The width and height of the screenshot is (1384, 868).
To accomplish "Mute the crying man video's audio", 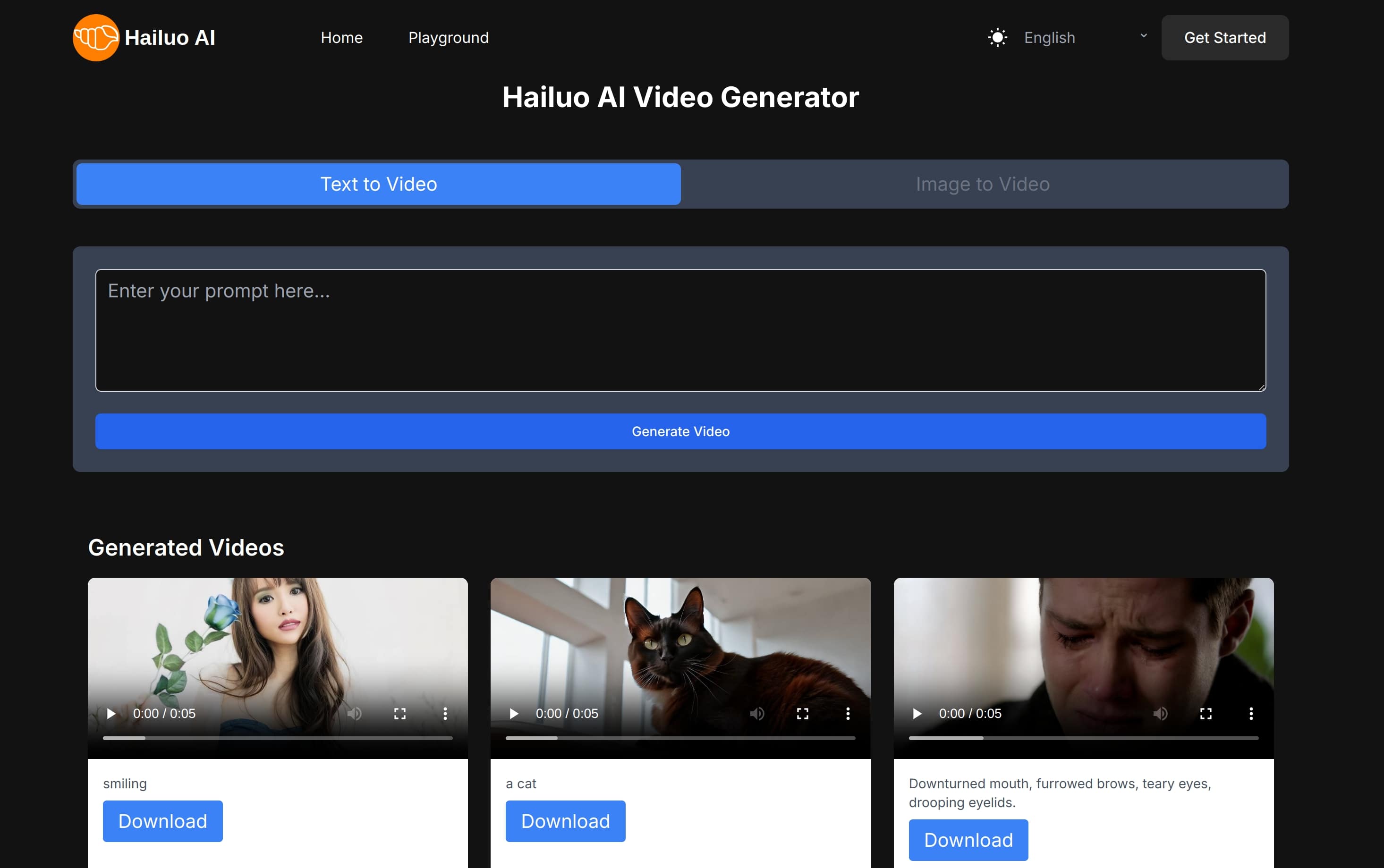I will (1161, 714).
